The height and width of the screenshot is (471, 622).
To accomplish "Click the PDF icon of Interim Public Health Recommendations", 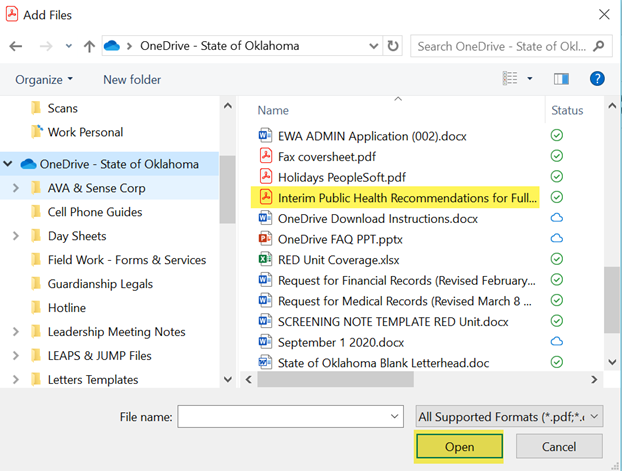I will tap(265, 197).
